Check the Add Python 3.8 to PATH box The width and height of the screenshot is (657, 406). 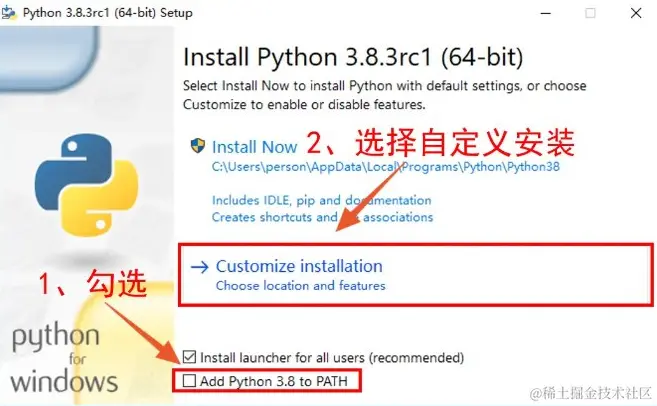pos(189,381)
